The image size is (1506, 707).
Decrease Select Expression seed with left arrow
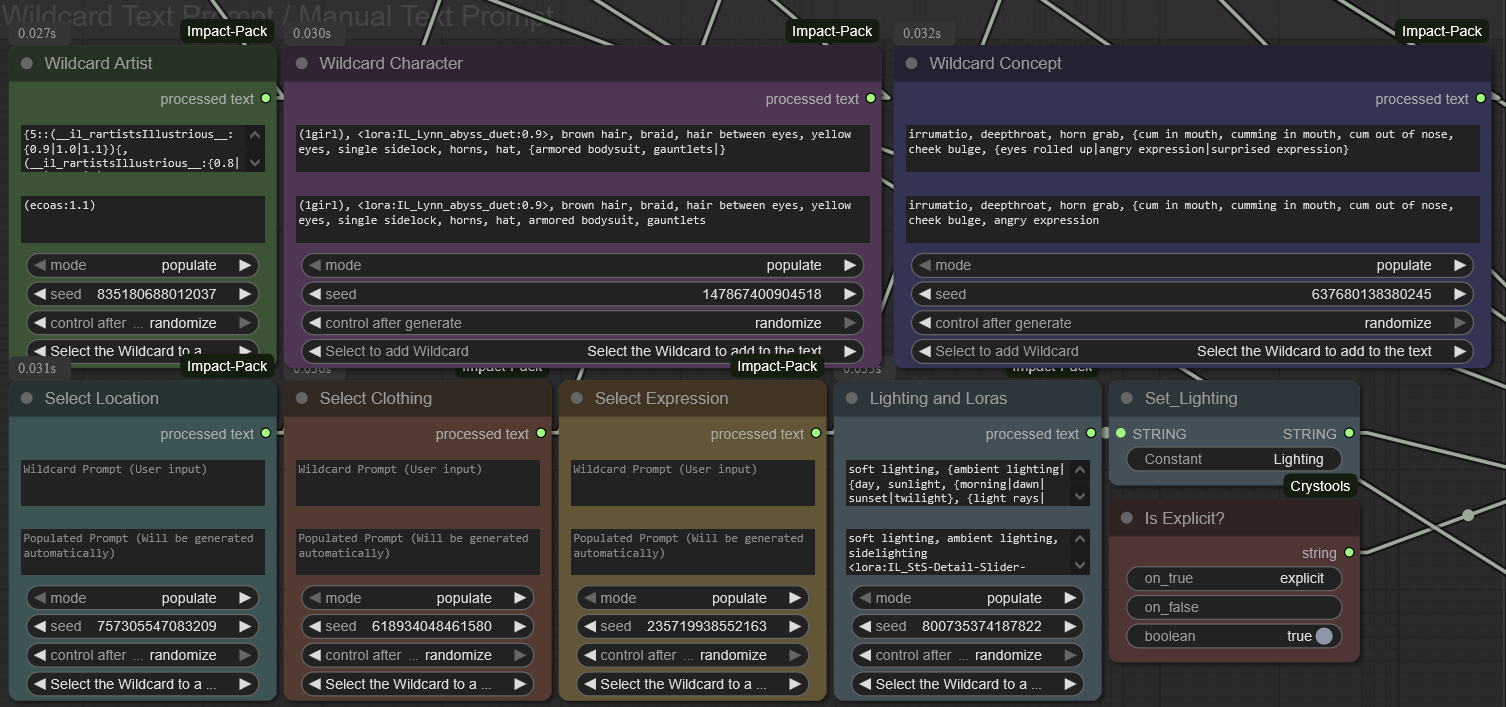[590, 626]
